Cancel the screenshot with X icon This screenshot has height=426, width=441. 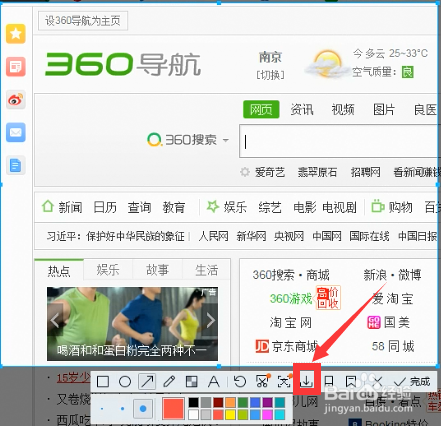[377, 381]
